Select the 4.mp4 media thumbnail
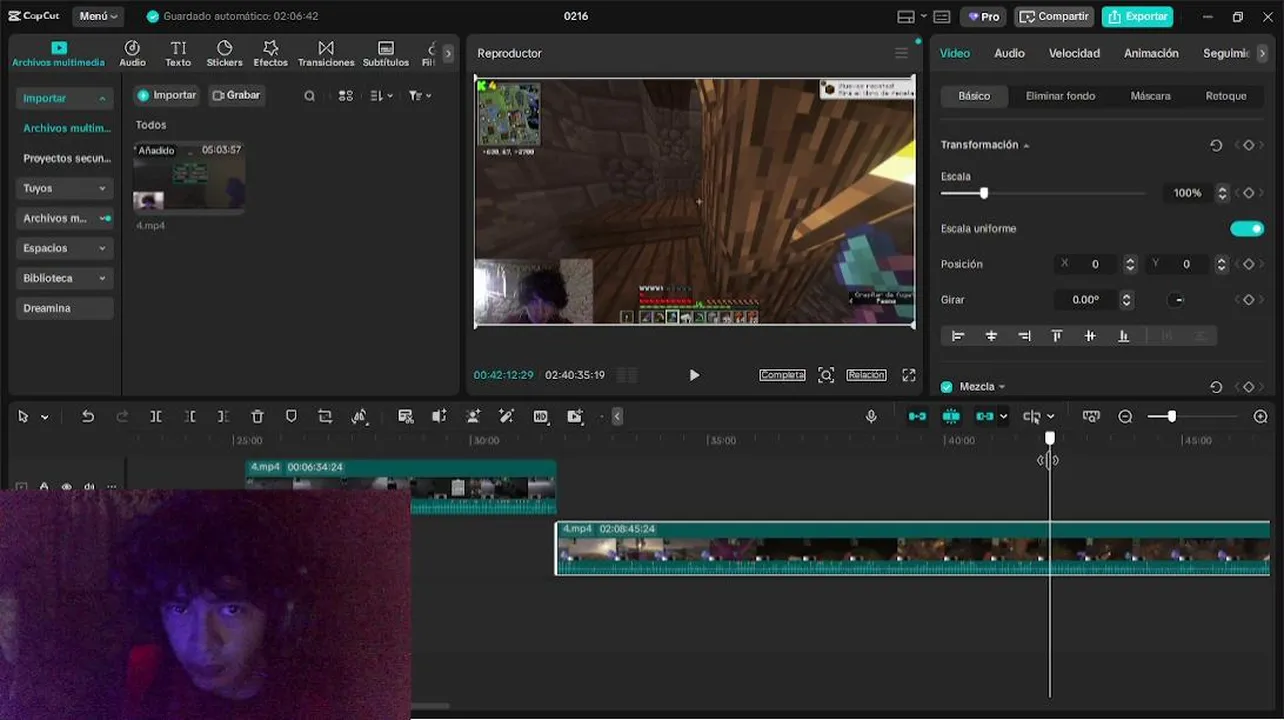 tap(189, 177)
